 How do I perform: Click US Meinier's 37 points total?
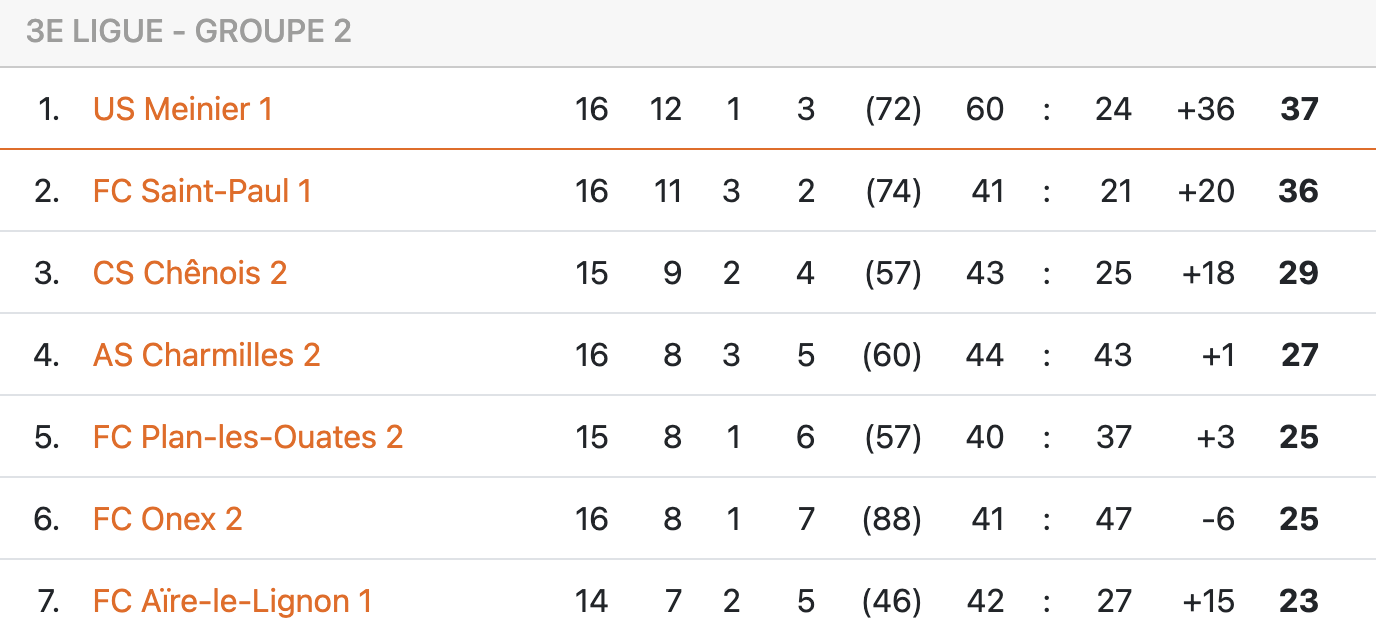click(1299, 109)
